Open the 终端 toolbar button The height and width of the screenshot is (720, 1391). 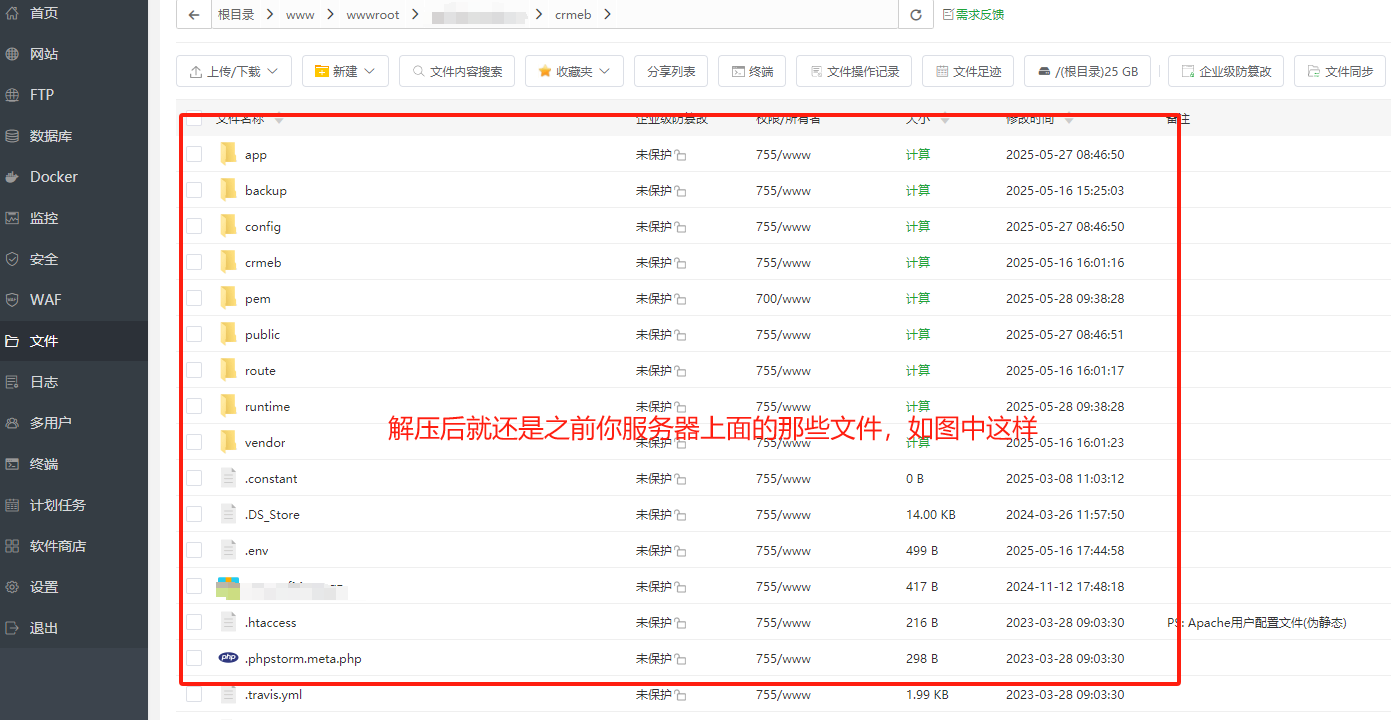pos(752,72)
